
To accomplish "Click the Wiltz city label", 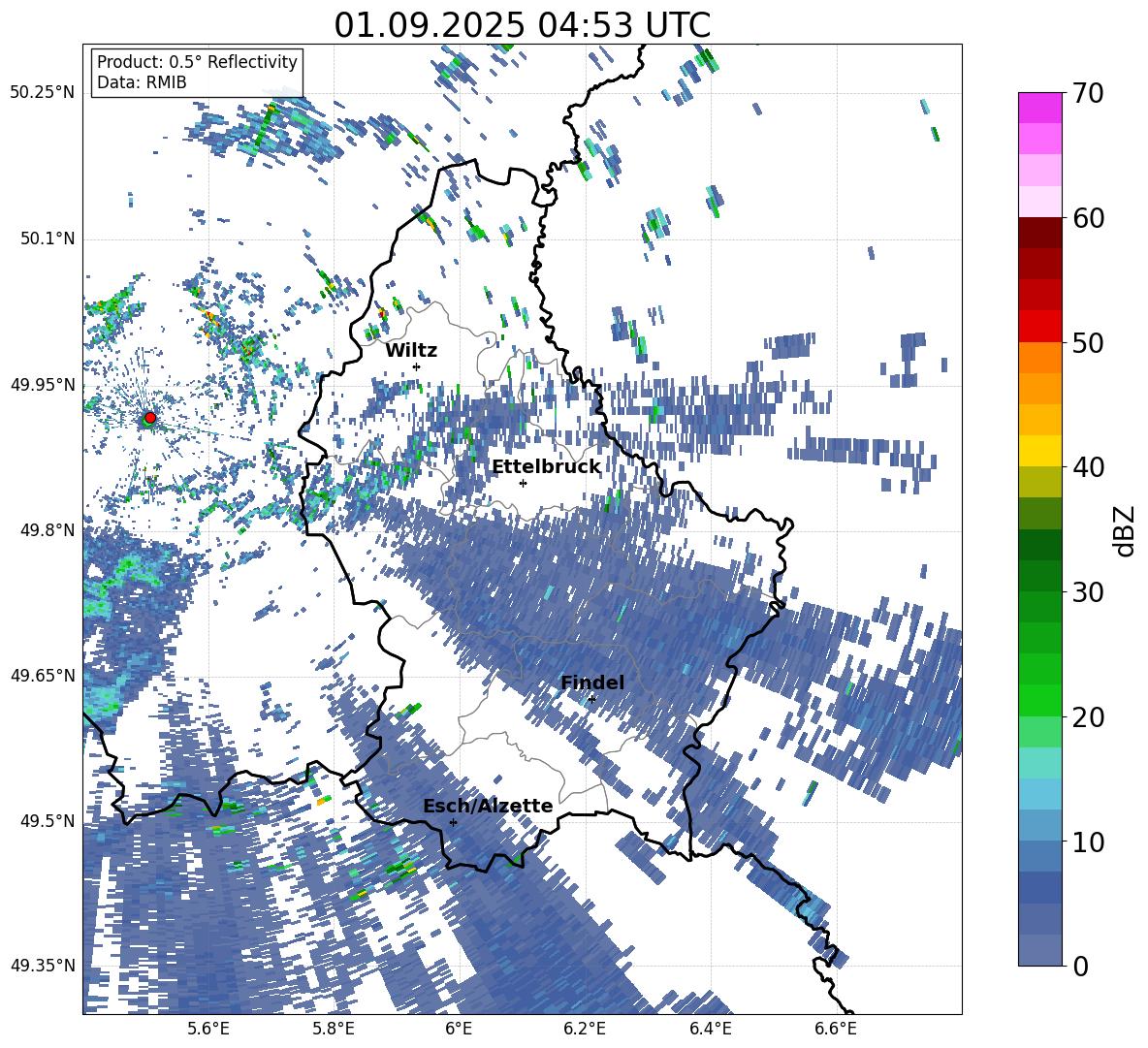I will pos(411,351).
